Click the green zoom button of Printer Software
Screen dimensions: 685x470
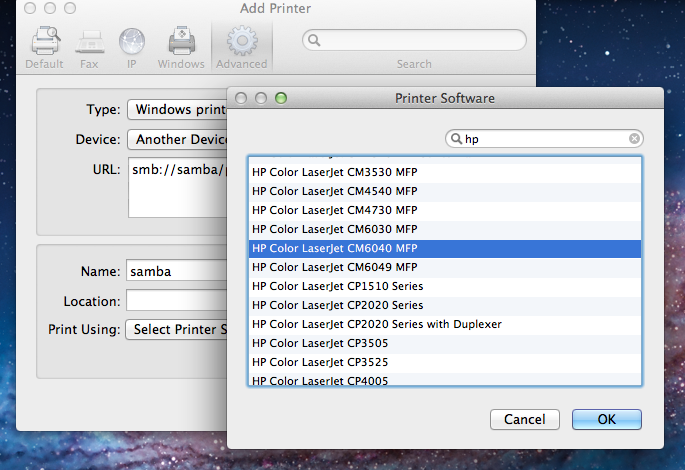pyautogui.click(x=281, y=98)
